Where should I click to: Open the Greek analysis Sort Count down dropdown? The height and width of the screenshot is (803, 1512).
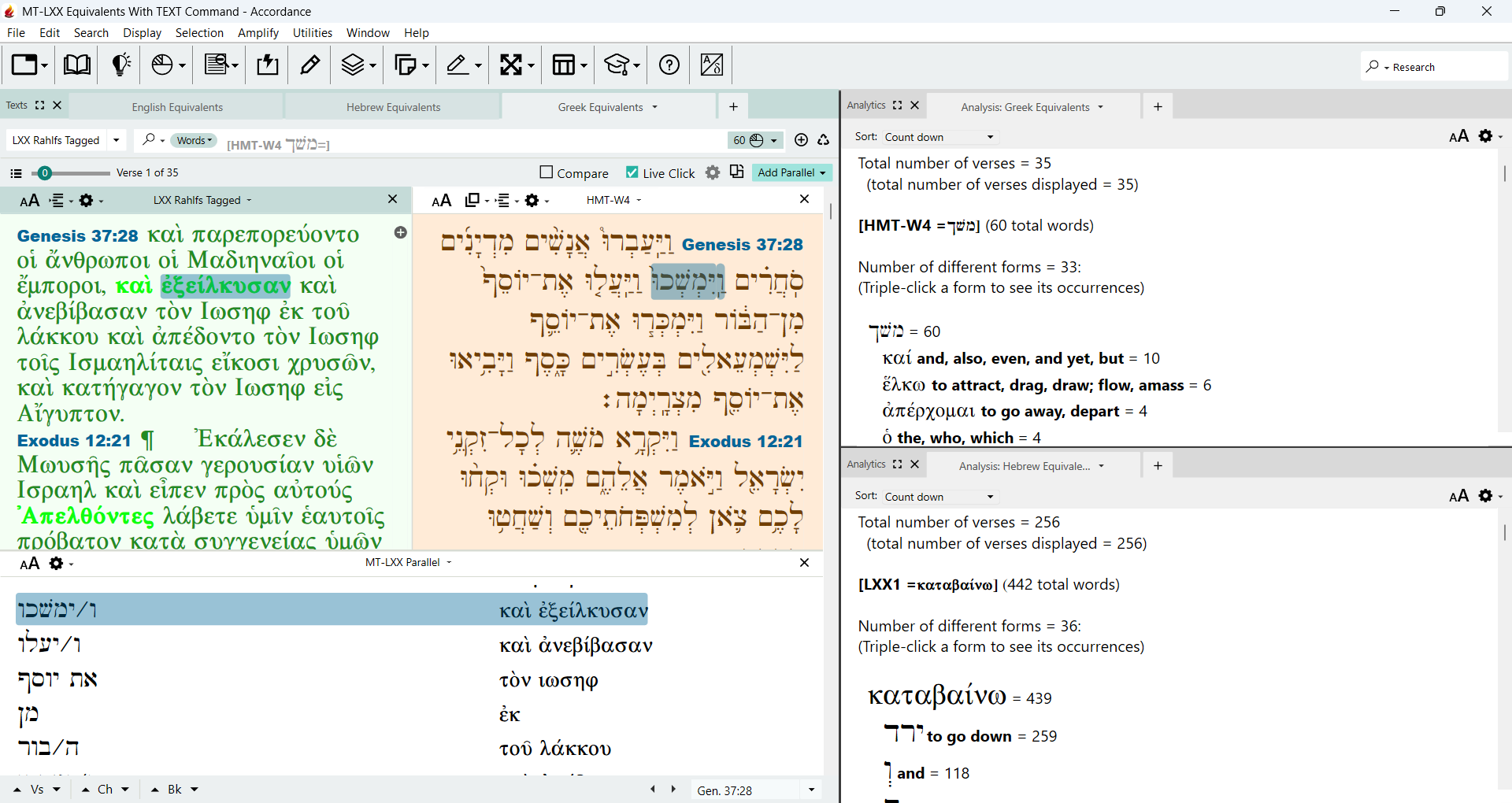tap(939, 137)
